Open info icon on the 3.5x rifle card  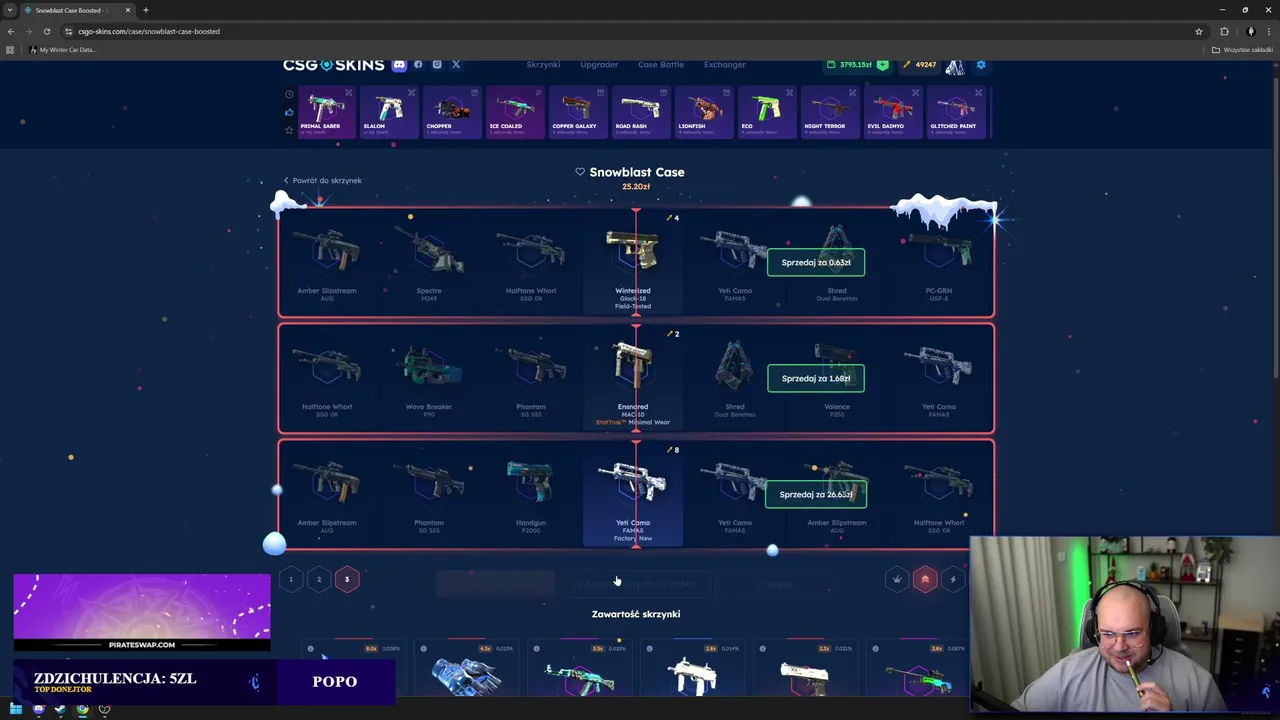(x=536, y=649)
